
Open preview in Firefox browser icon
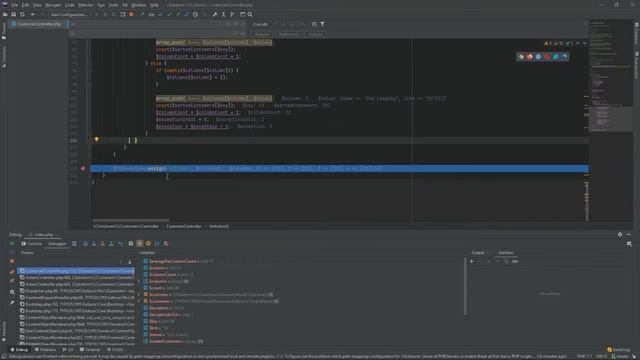(529, 57)
